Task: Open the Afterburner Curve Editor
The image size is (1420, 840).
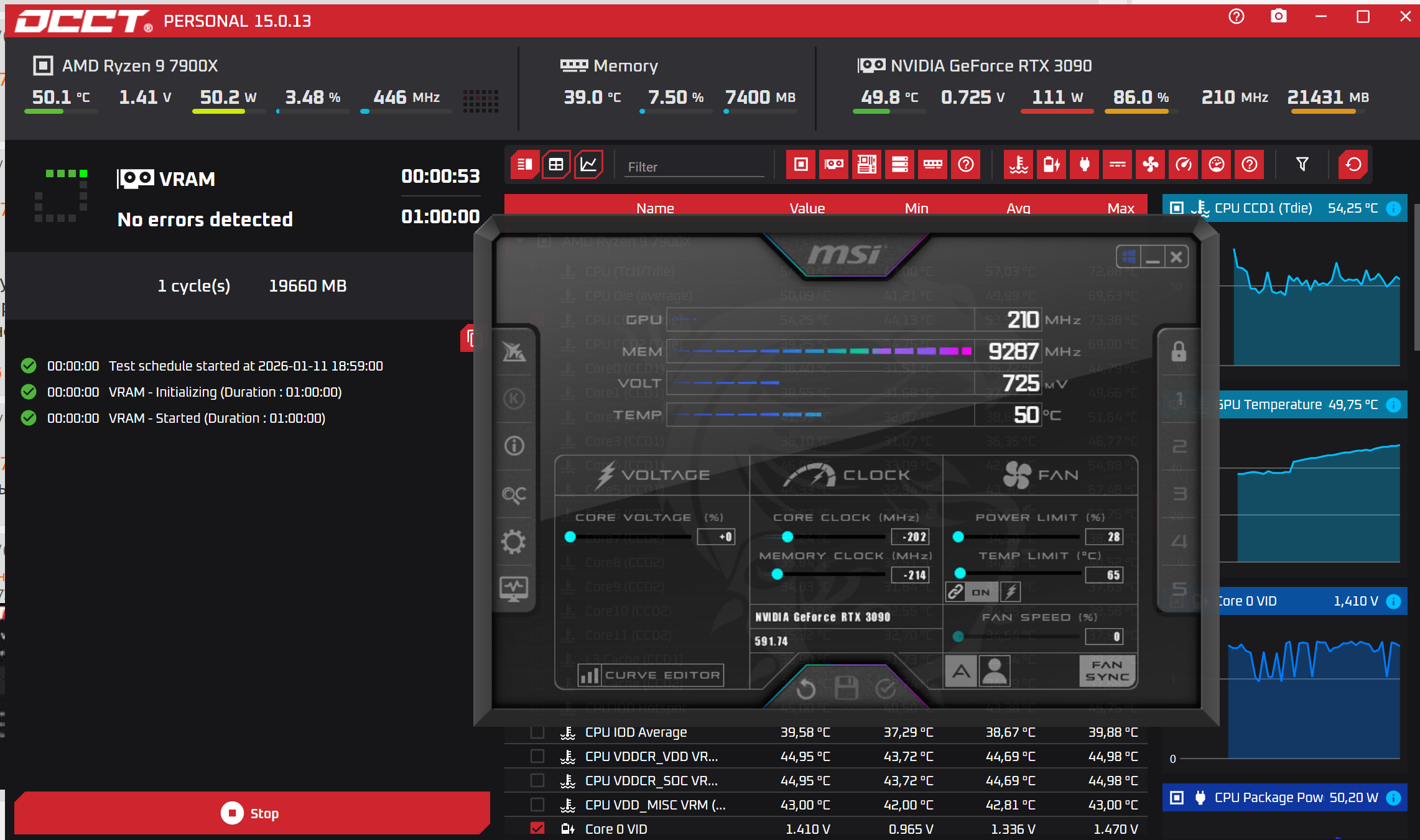Action: click(x=651, y=675)
